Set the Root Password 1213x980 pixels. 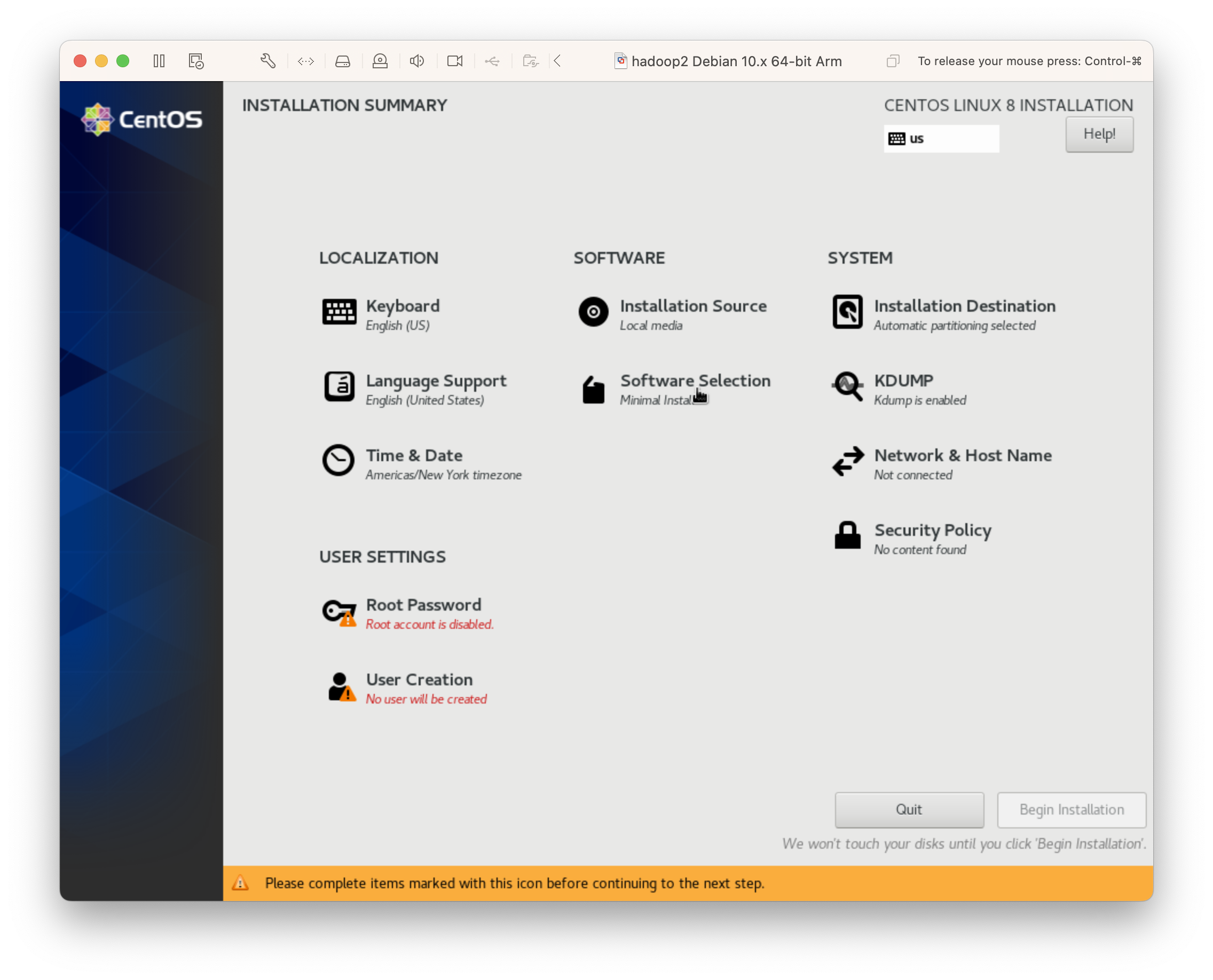[423, 605]
